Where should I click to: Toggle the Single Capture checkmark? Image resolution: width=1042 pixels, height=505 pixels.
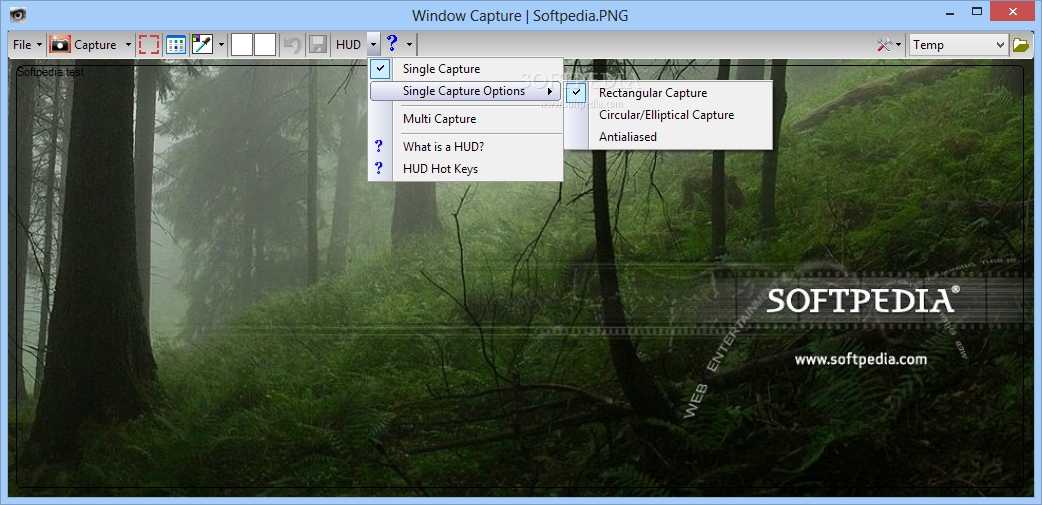381,68
